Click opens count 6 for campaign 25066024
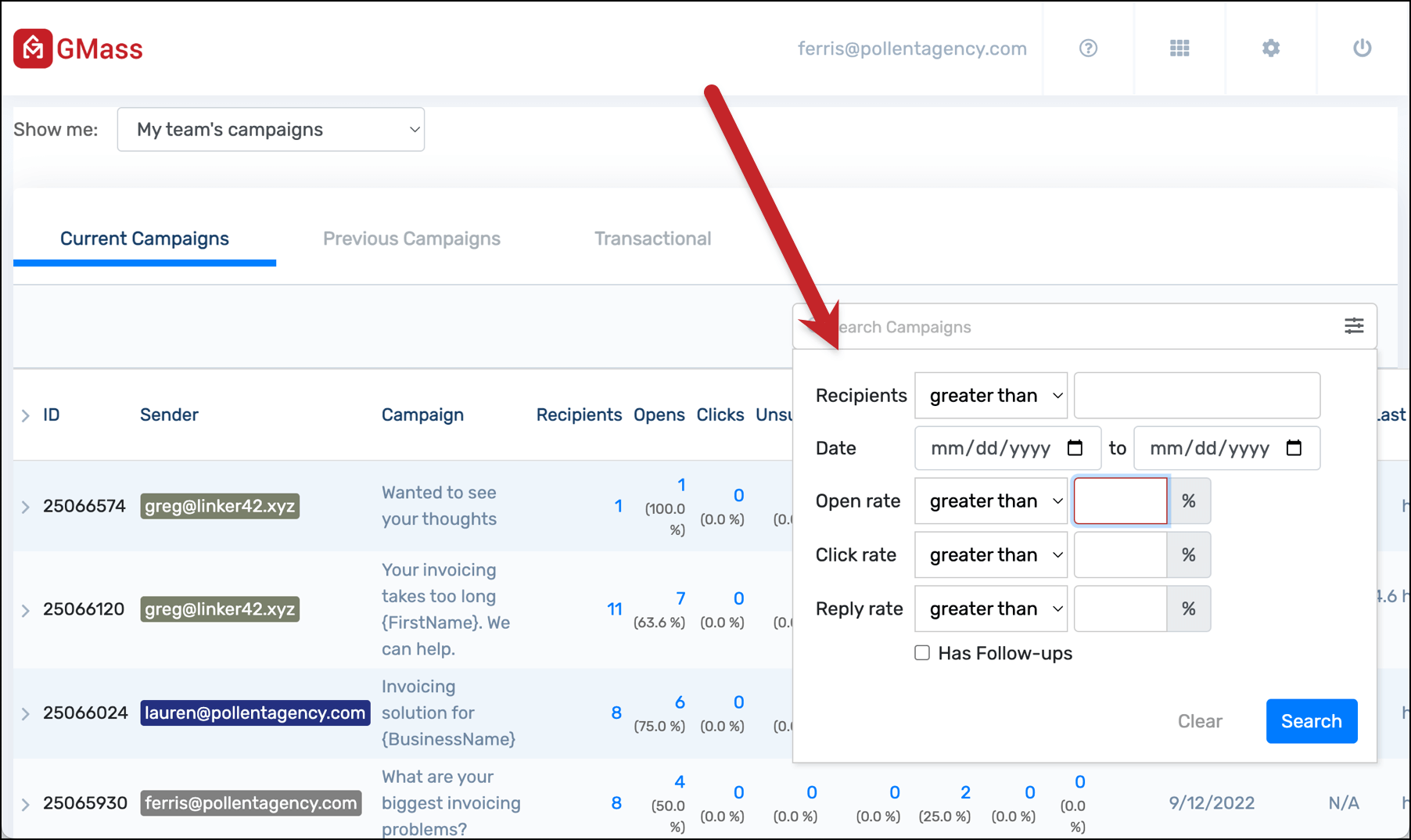The image size is (1411, 840). tap(680, 702)
